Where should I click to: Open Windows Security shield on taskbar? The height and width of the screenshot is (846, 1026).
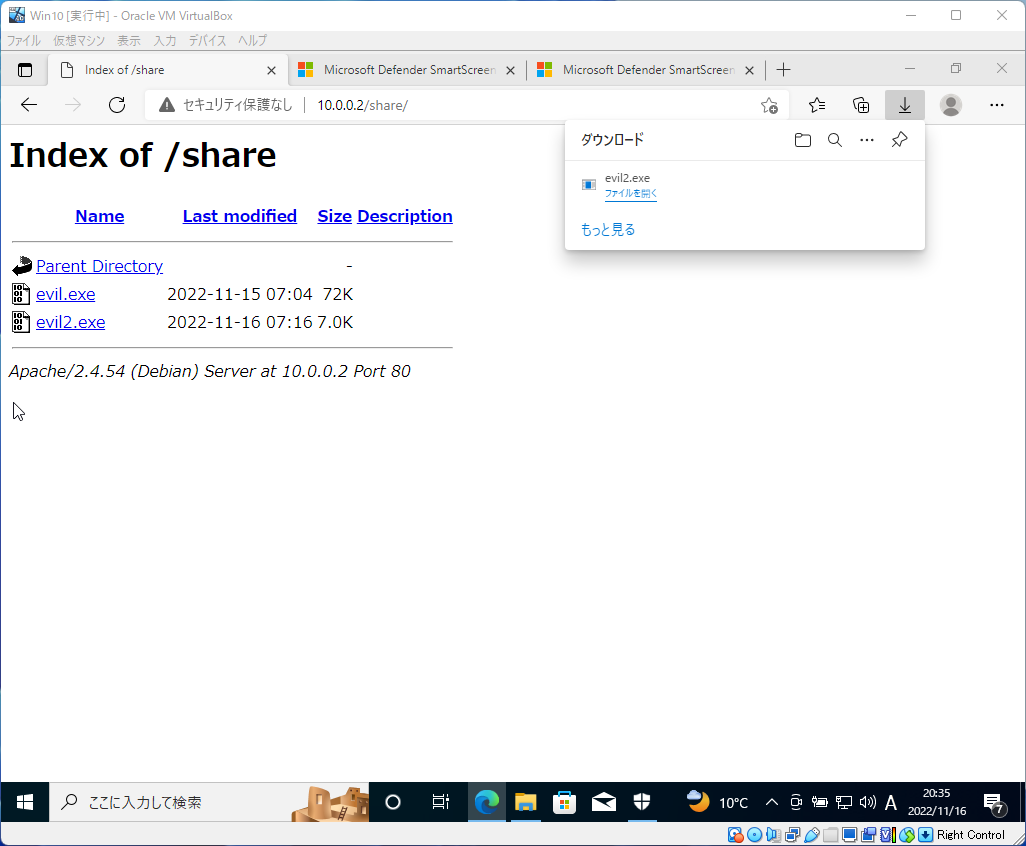click(642, 802)
